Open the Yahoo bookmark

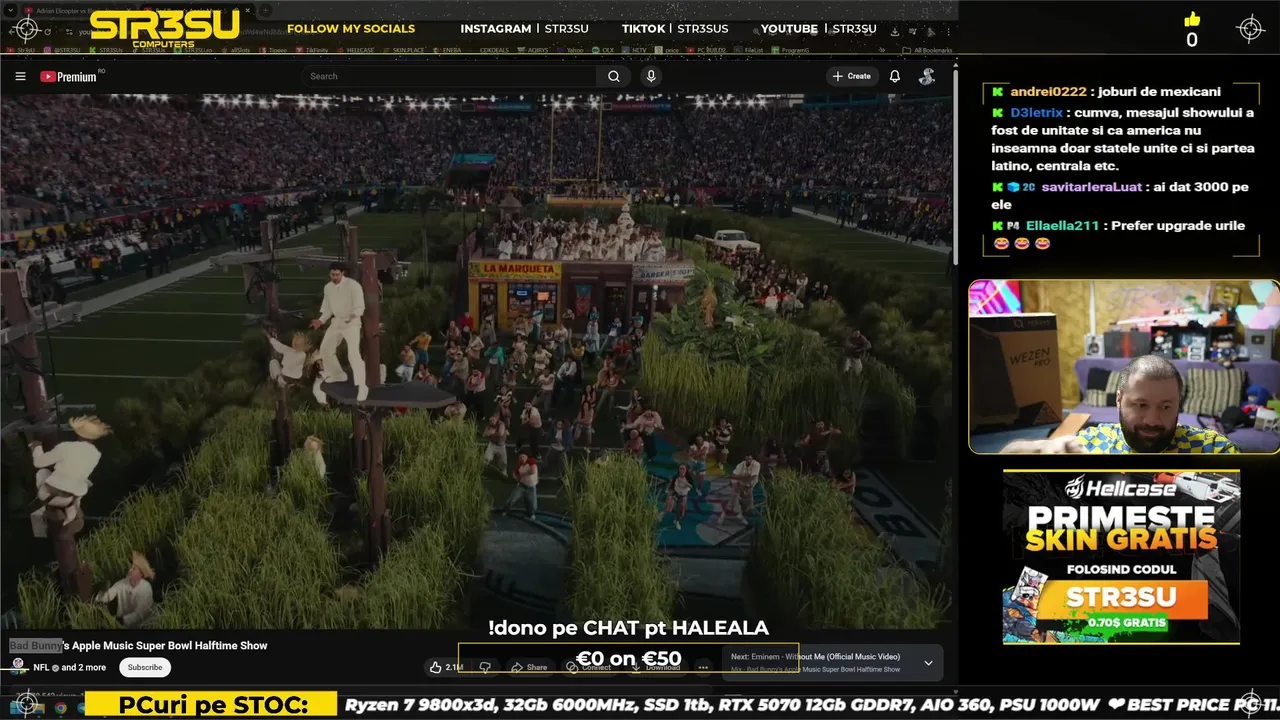tap(570, 50)
